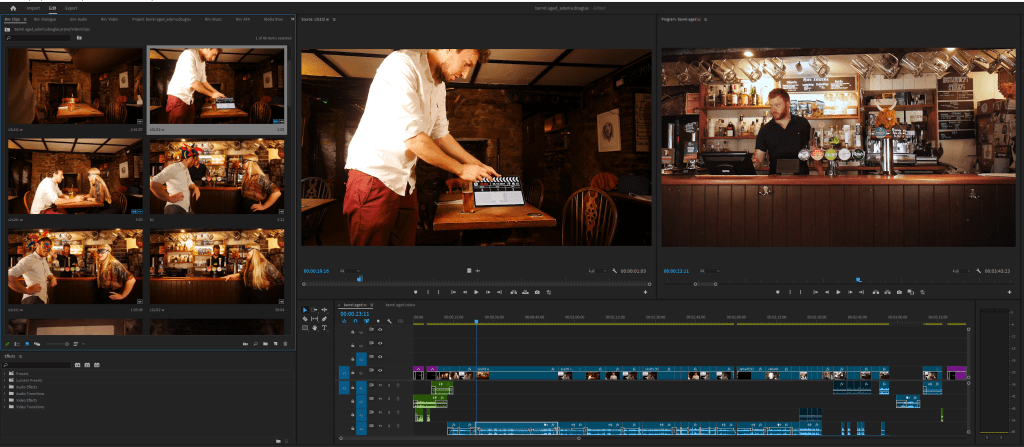Viewport: 1024px width, 447px height.
Task: Click the Find magnifier icon in bin footer
Action: [255, 344]
